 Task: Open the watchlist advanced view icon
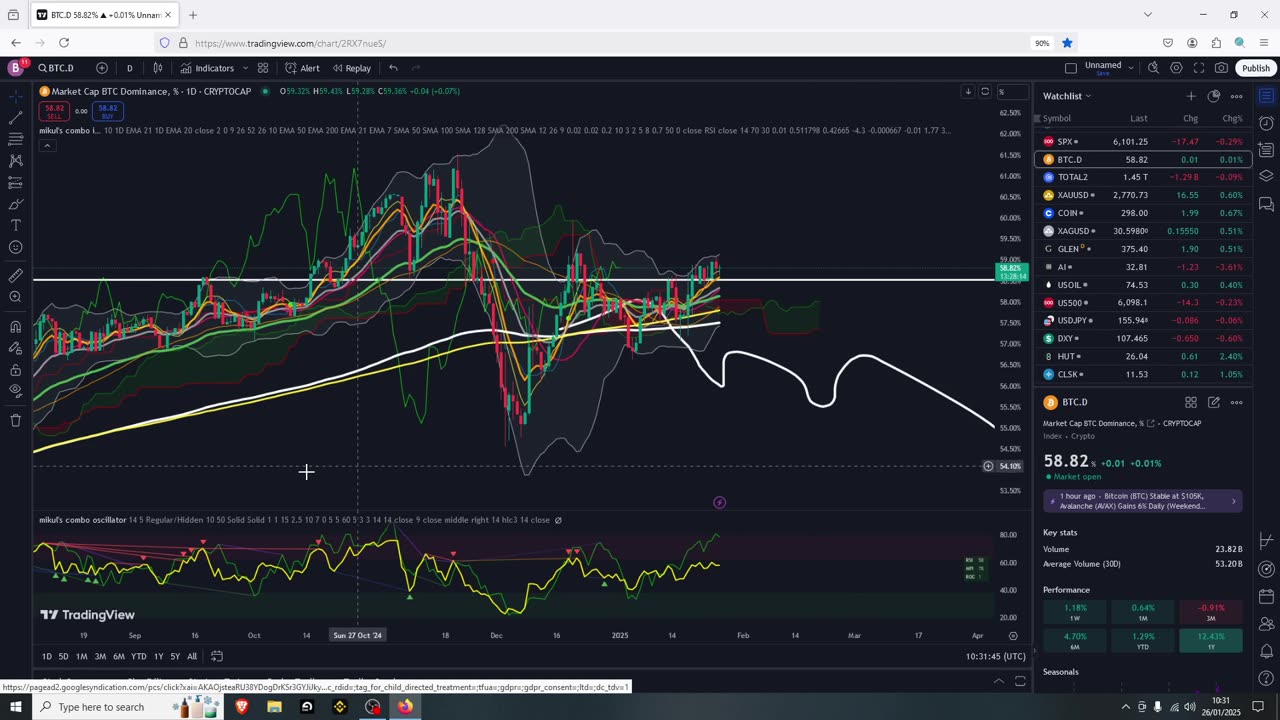1214,96
